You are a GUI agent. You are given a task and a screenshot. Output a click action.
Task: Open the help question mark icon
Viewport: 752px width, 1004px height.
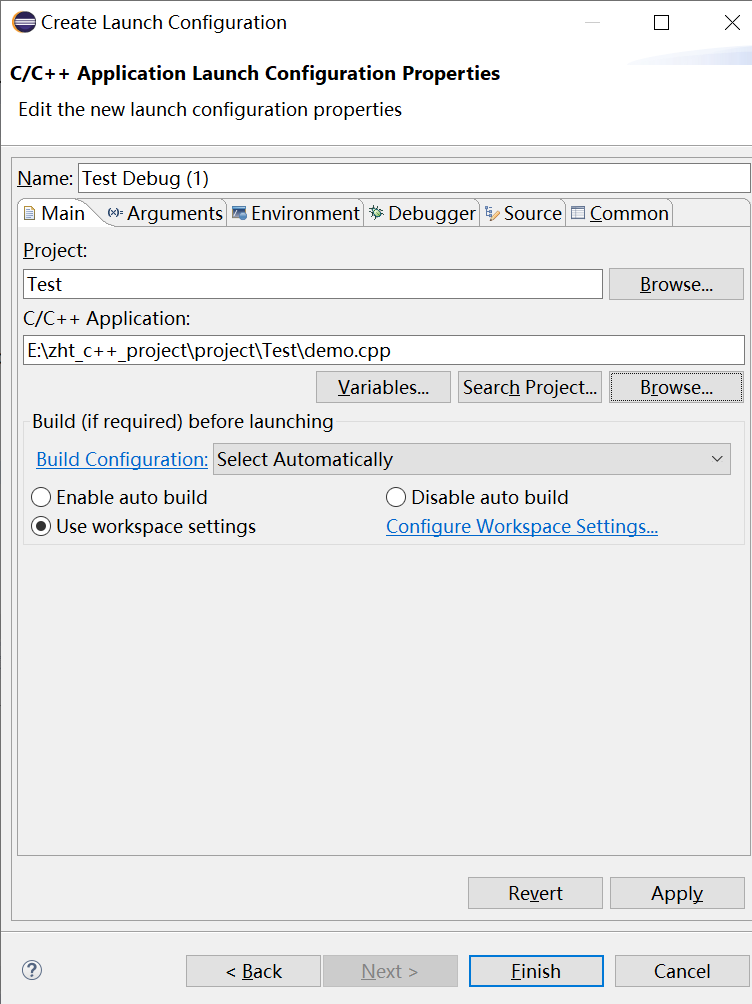coord(31,970)
